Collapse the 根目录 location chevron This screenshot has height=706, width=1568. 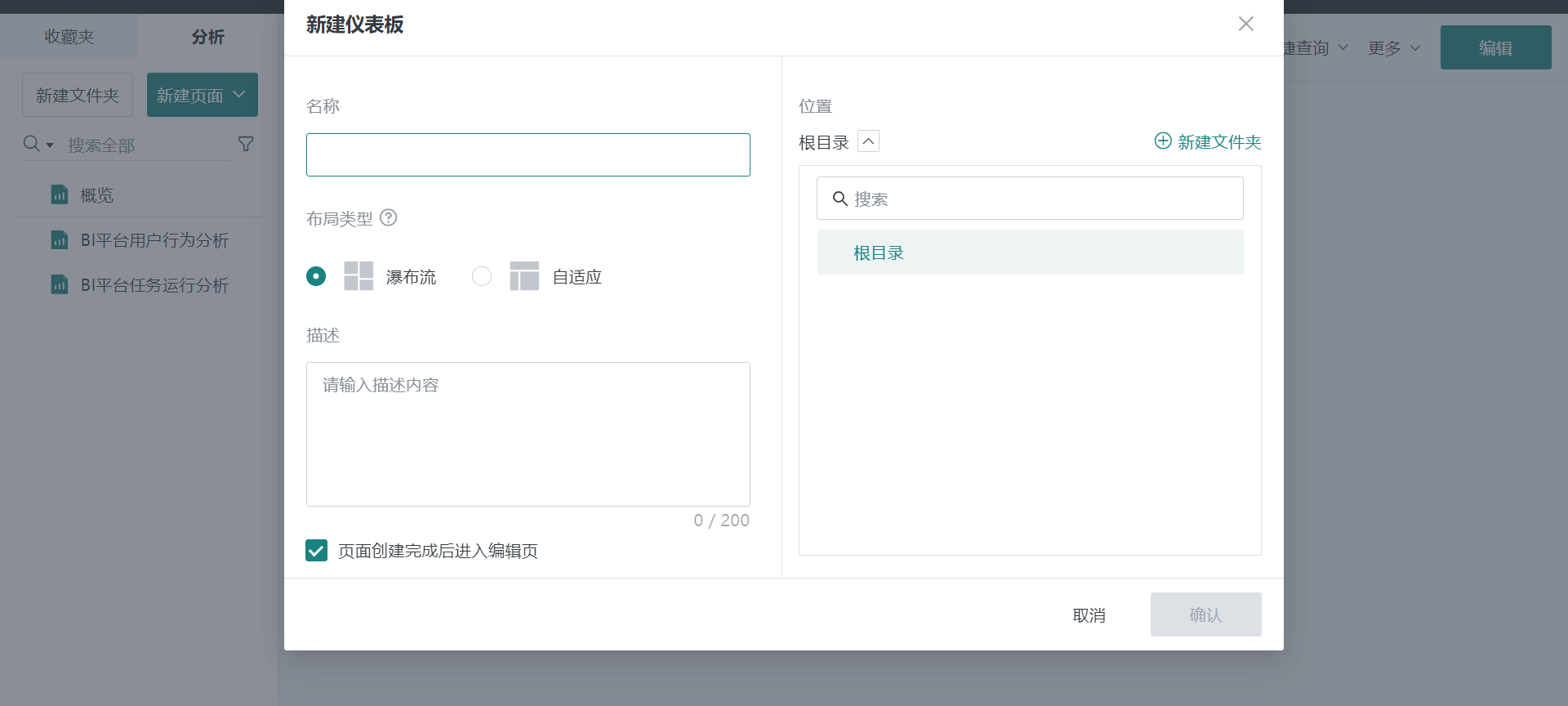(x=868, y=141)
